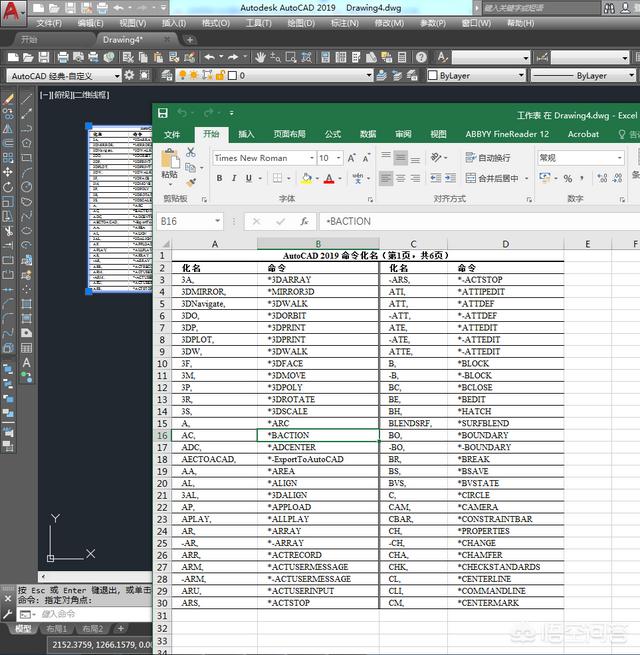Image resolution: width=640 pixels, height=655 pixels.
Task: Click the AutoCAD plot printer icon
Action: point(63,57)
